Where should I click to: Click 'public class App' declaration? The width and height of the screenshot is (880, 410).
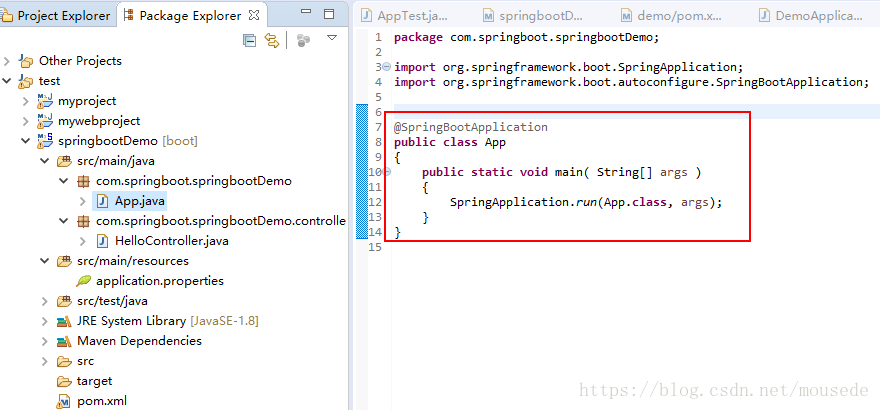450,142
